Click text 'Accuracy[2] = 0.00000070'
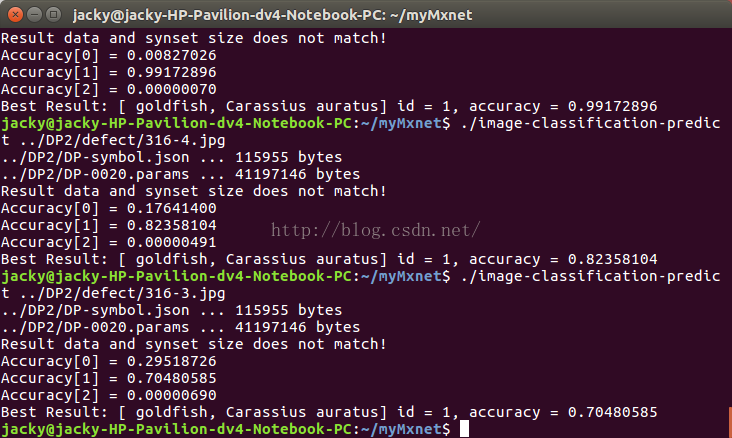 pyautogui.click(x=109, y=89)
